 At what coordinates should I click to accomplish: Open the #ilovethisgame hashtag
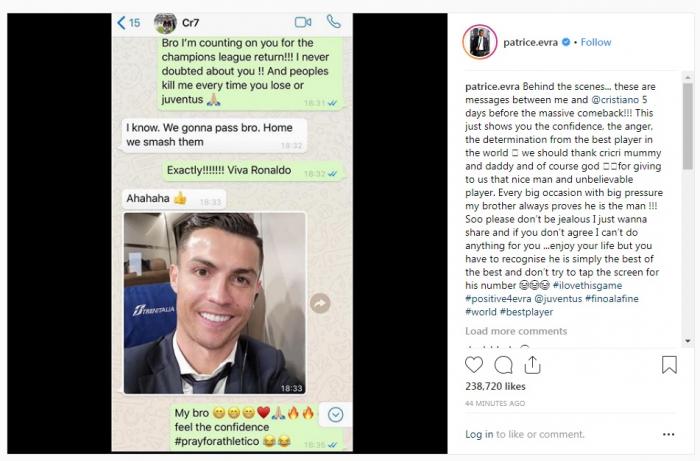tap(587, 285)
